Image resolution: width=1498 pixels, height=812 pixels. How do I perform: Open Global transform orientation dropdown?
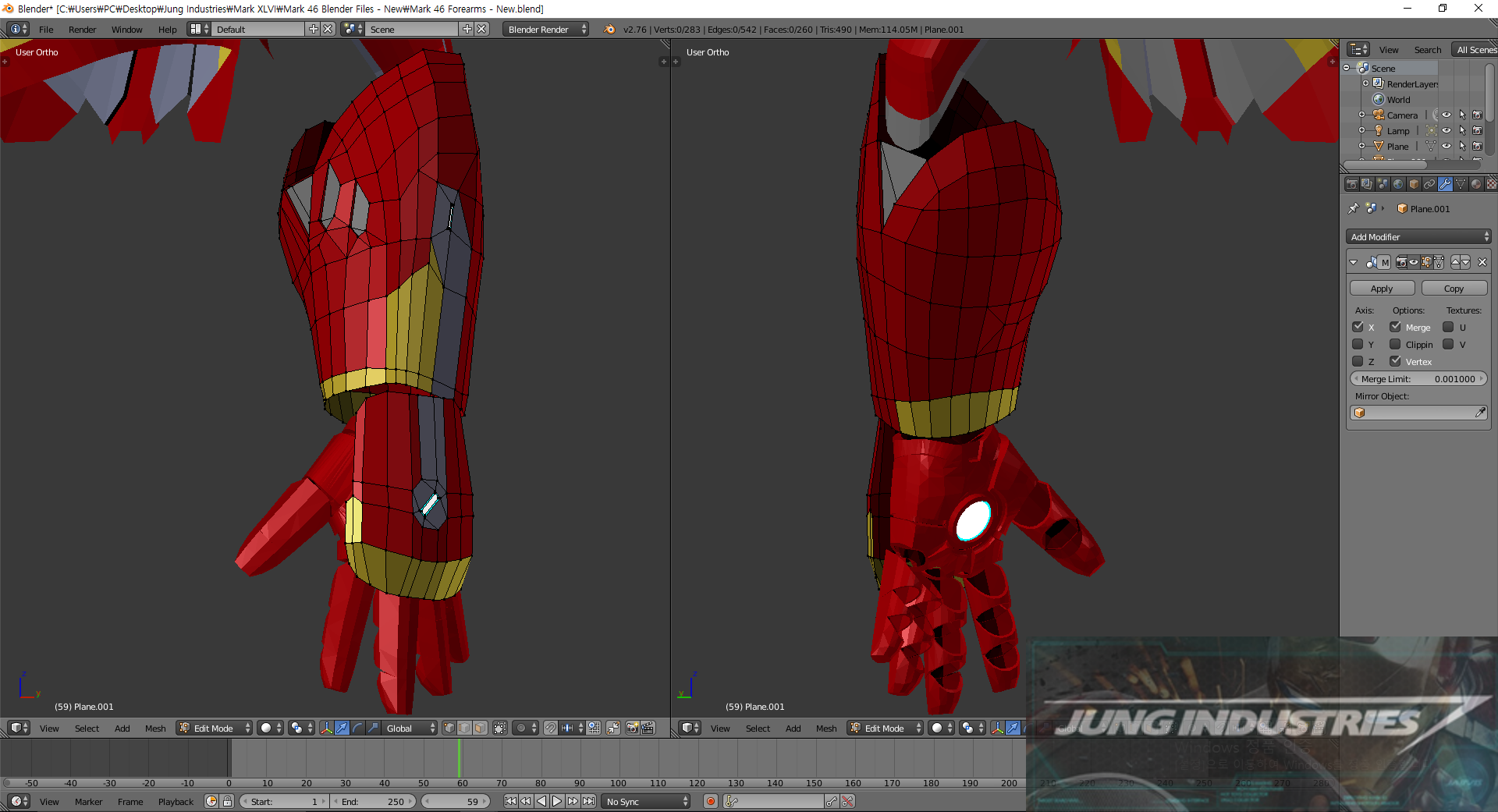410,728
